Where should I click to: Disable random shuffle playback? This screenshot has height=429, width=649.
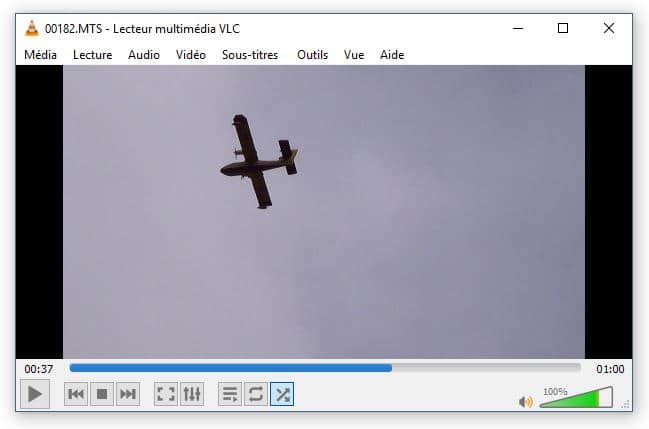tap(282, 394)
